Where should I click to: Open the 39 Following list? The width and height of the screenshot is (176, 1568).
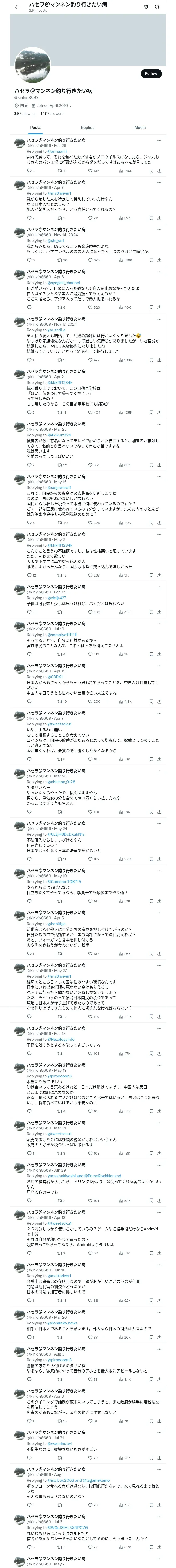(x=25, y=114)
